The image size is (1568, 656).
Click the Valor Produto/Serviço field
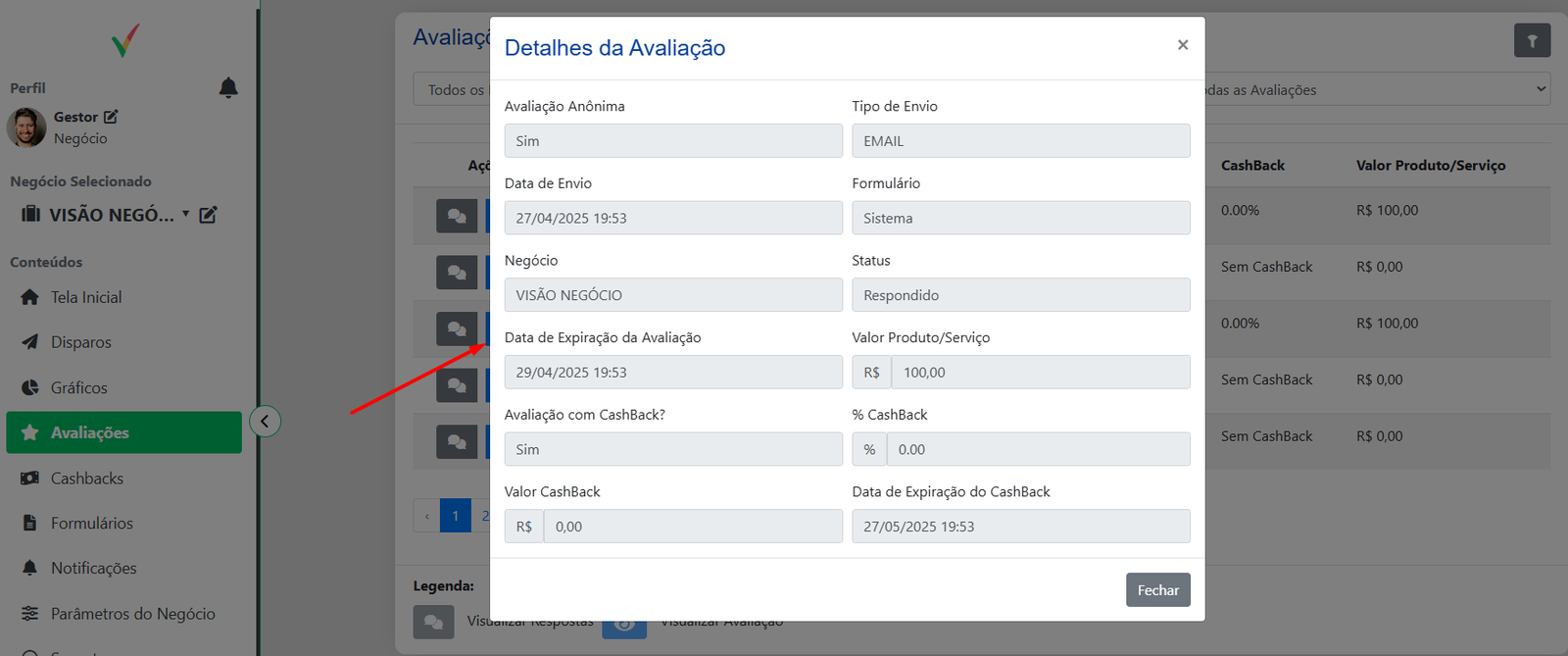tap(1039, 373)
